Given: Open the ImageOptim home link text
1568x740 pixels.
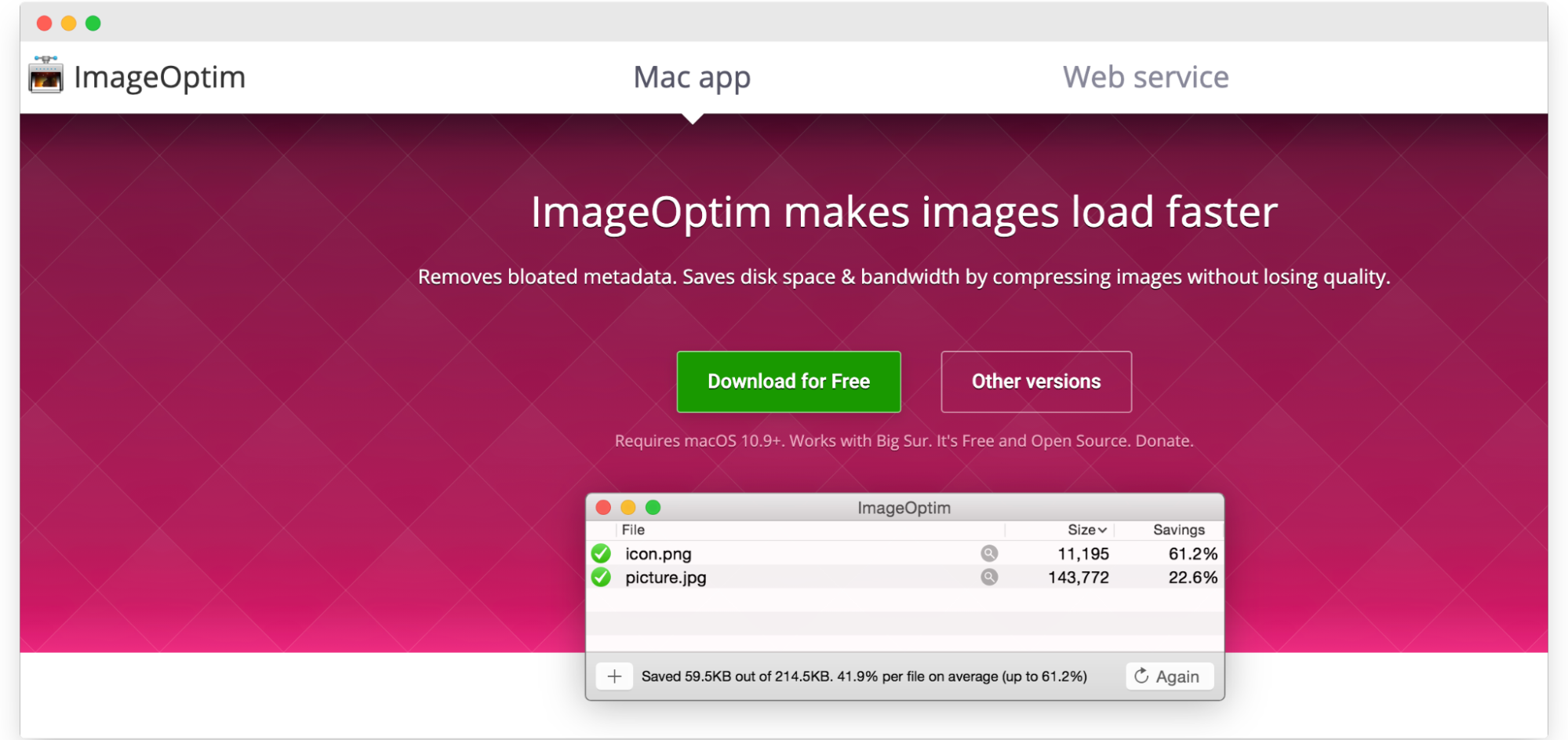Looking at the screenshot, I should tap(160, 78).
